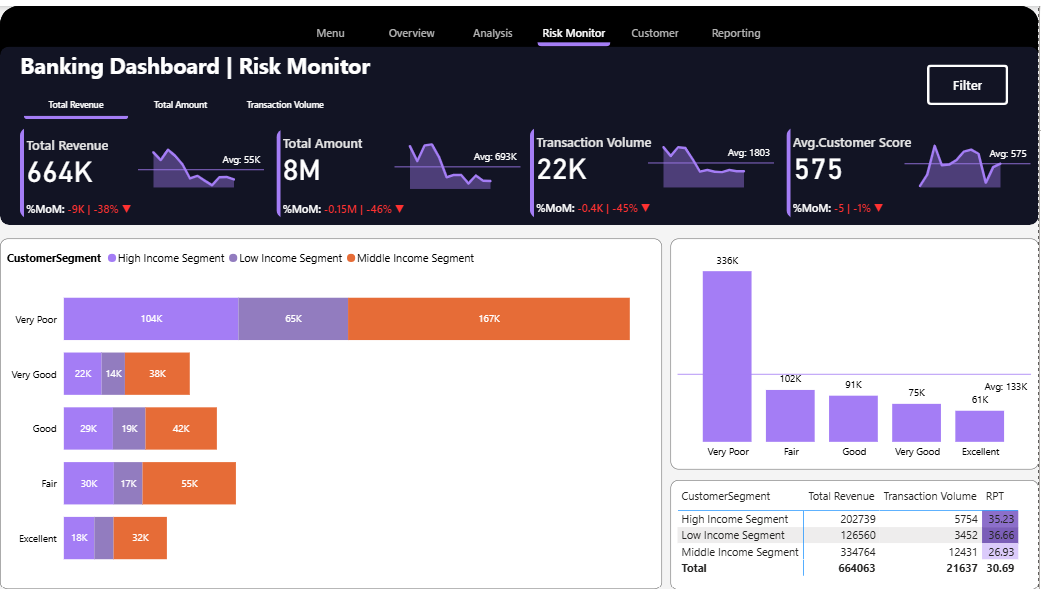Screen dimensions: 1041x589
Task: Go to the Analysis page tab
Action: point(492,33)
